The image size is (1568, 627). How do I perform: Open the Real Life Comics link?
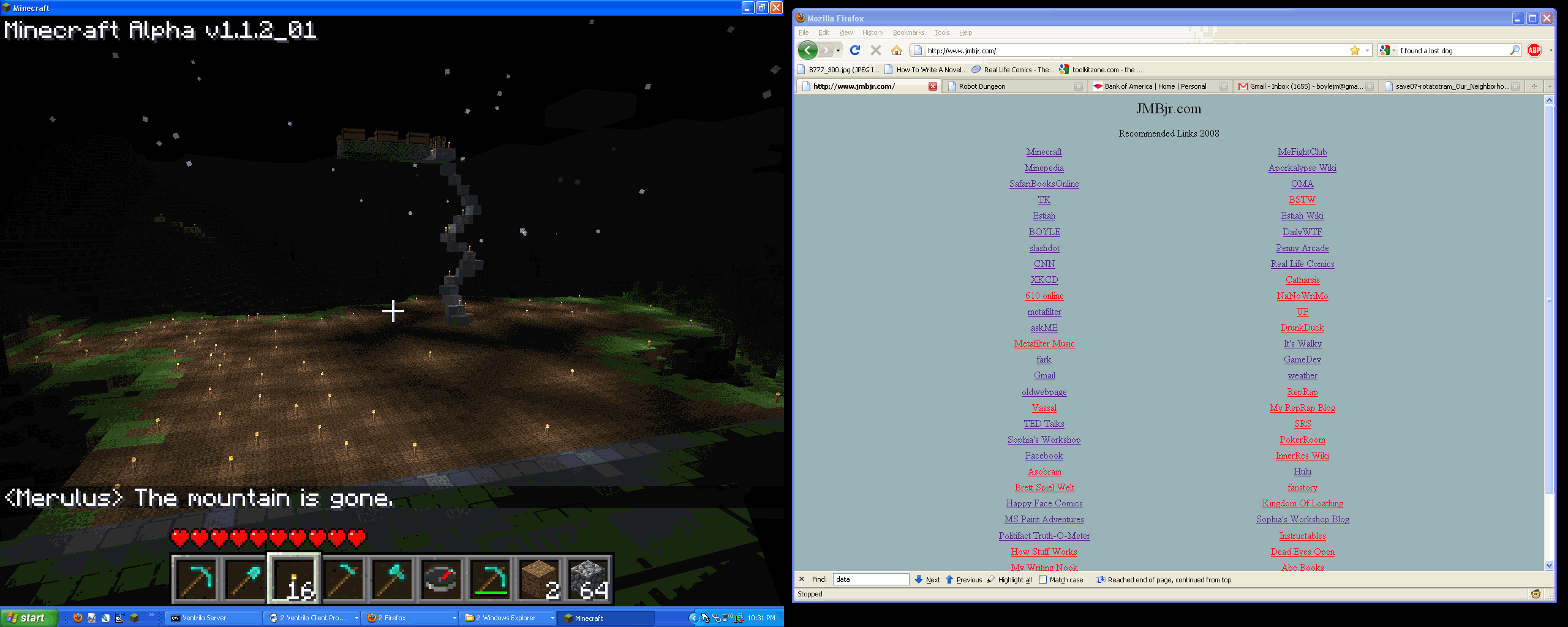coord(1302,264)
